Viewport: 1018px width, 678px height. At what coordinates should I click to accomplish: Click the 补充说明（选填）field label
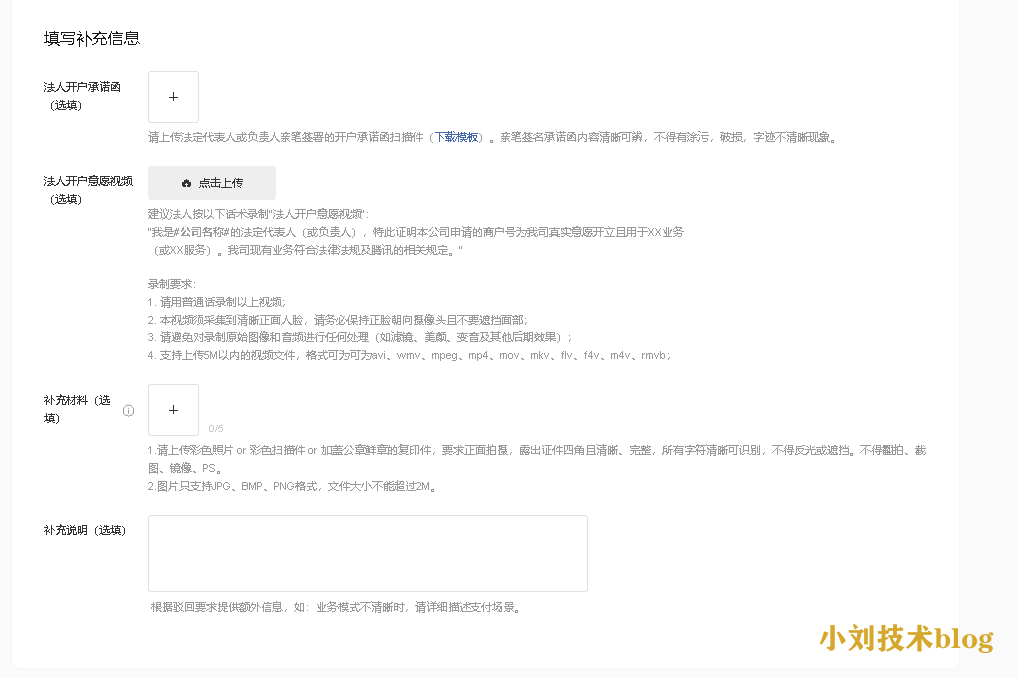coord(84,530)
